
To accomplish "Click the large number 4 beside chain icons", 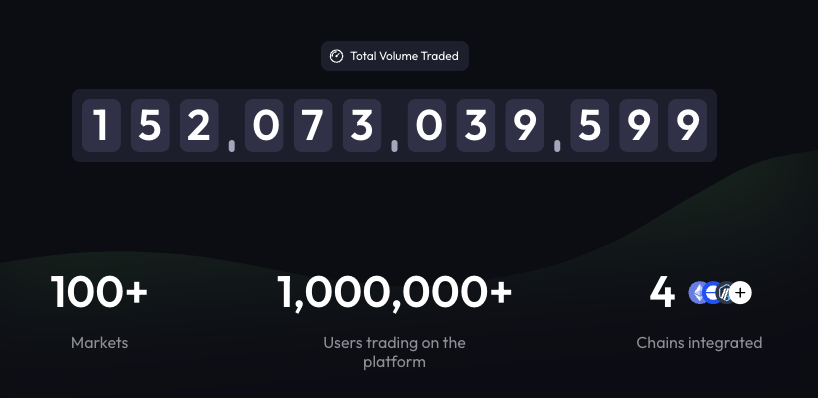I will point(662,293).
